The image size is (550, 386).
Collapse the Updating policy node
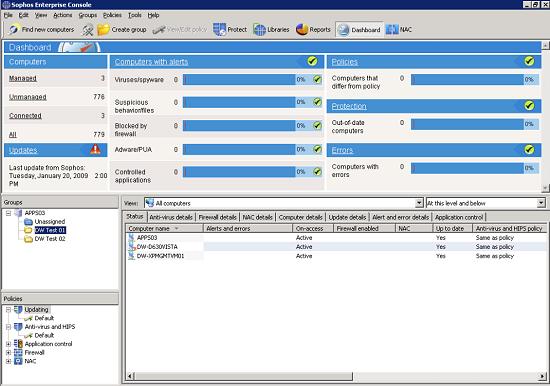coord(8,310)
